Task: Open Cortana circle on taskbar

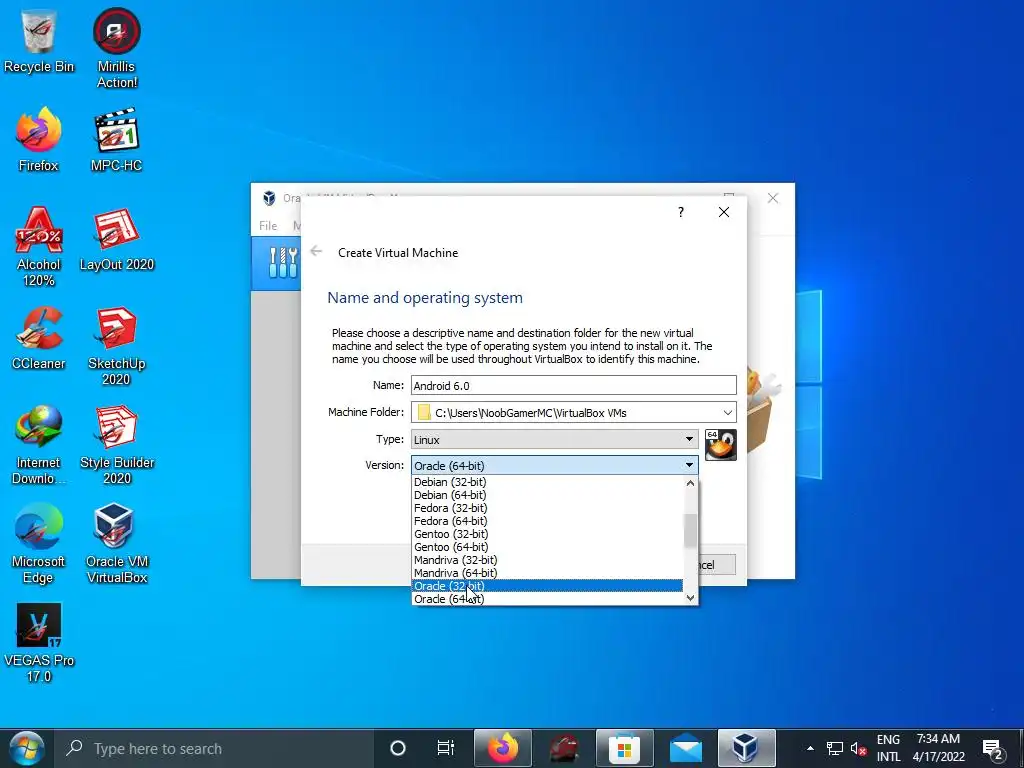Action: [397, 748]
